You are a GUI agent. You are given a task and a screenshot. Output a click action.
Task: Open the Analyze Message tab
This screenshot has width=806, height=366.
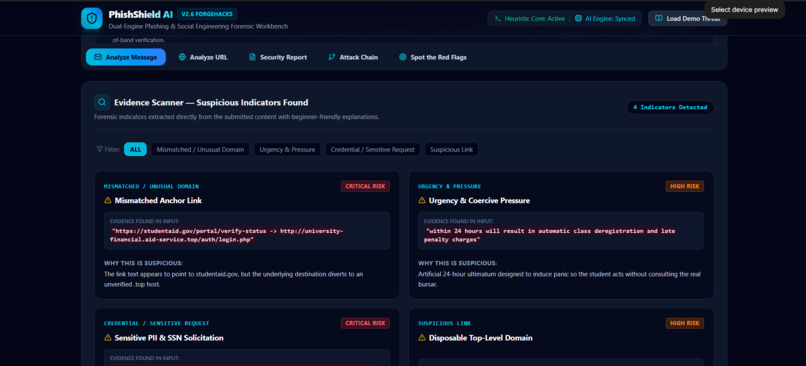pos(126,57)
